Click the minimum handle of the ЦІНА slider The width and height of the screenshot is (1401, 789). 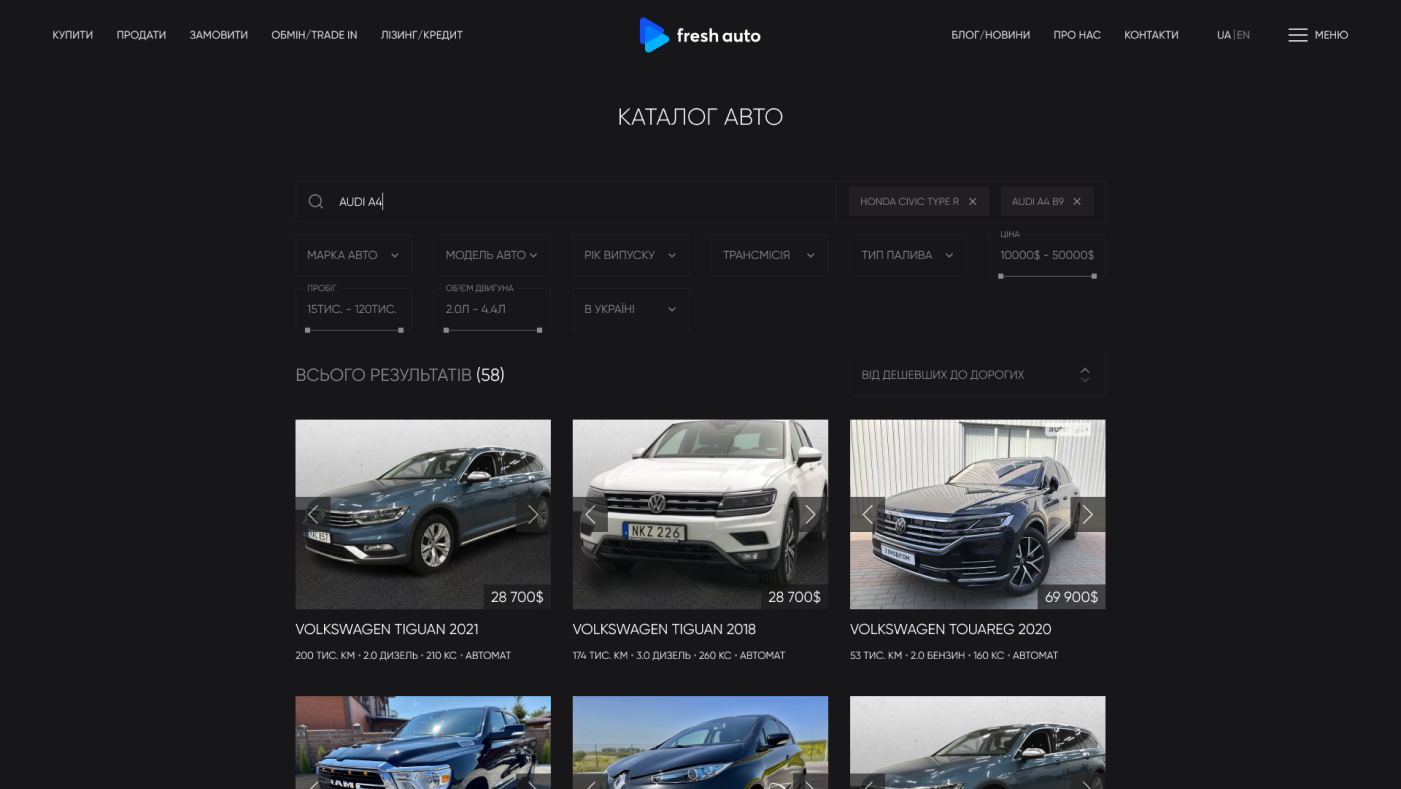pyautogui.click(x=1001, y=276)
